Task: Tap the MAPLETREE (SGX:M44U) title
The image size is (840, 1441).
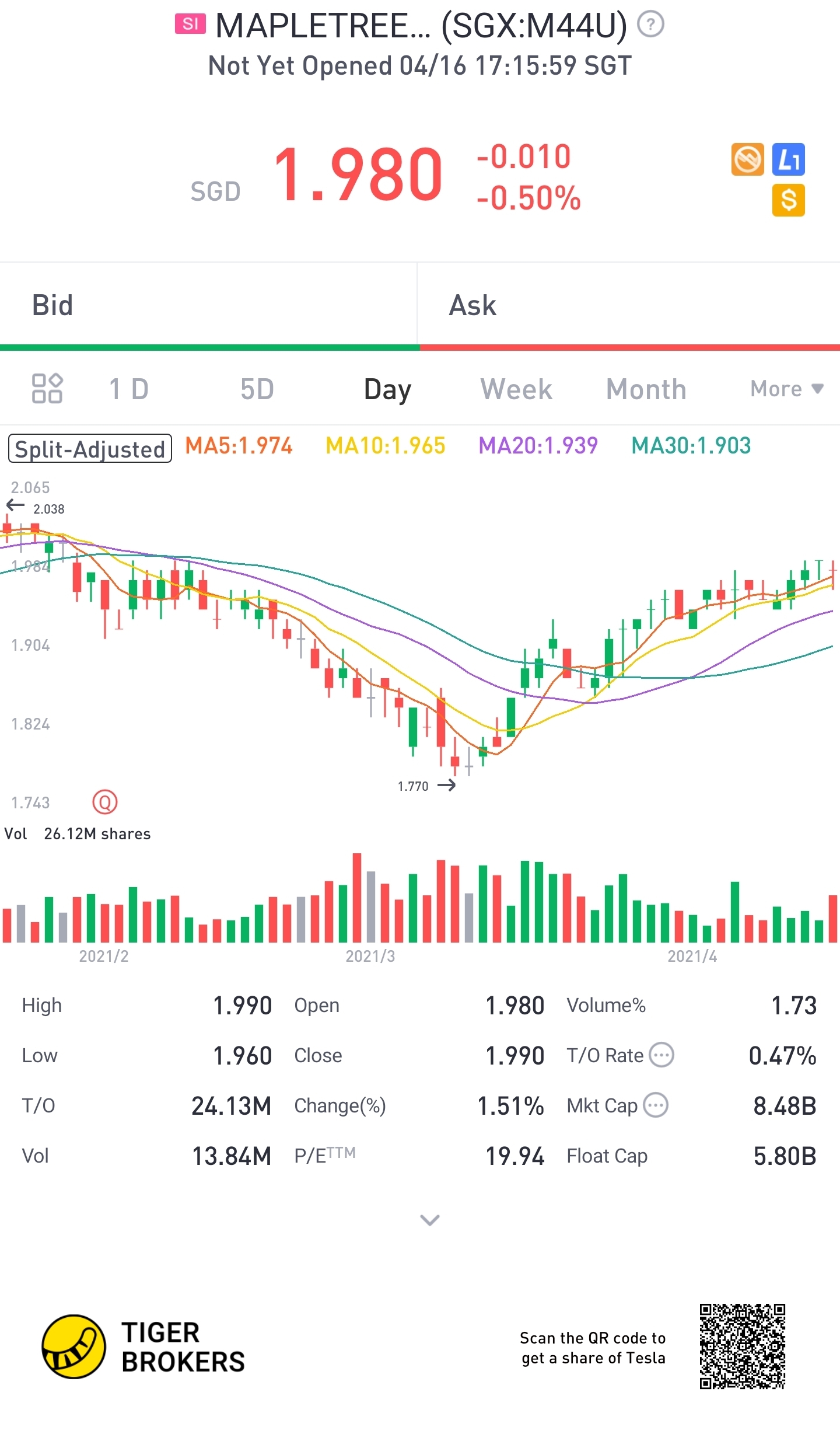Action: point(421,26)
